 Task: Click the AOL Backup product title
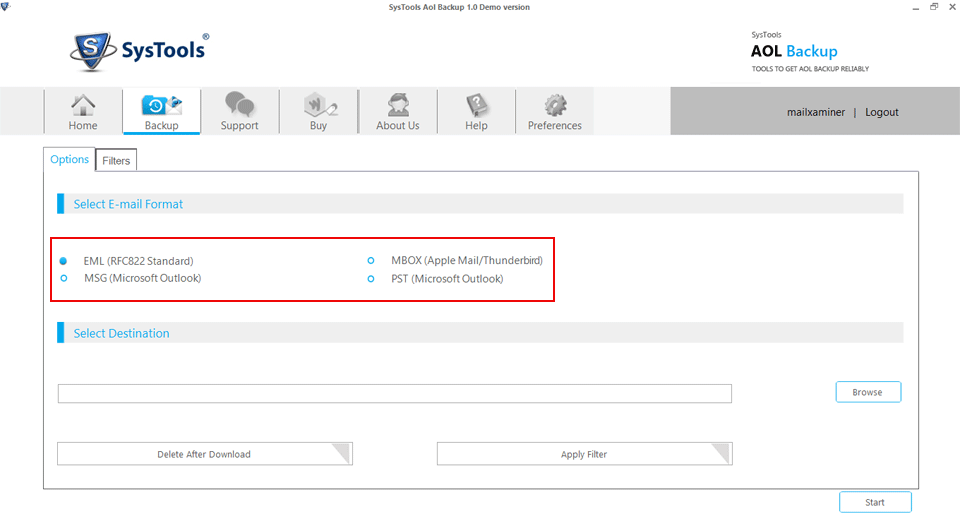click(794, 51)
